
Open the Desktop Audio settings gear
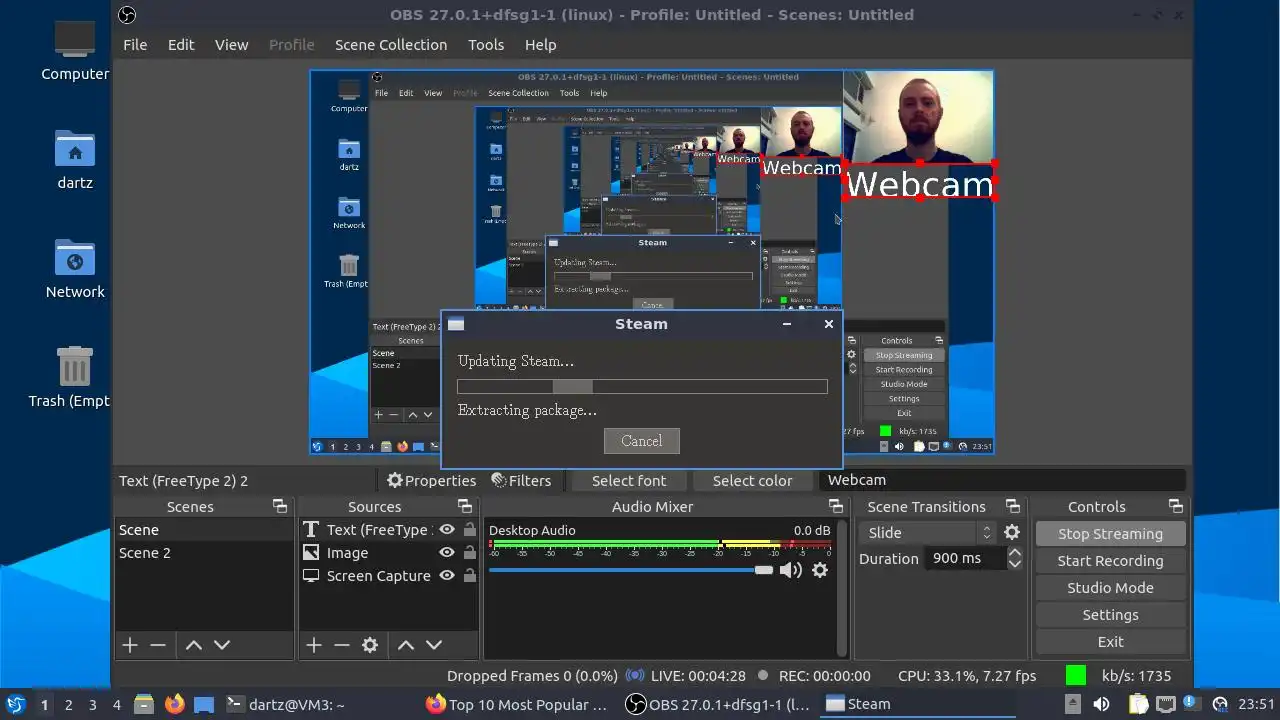820,570
